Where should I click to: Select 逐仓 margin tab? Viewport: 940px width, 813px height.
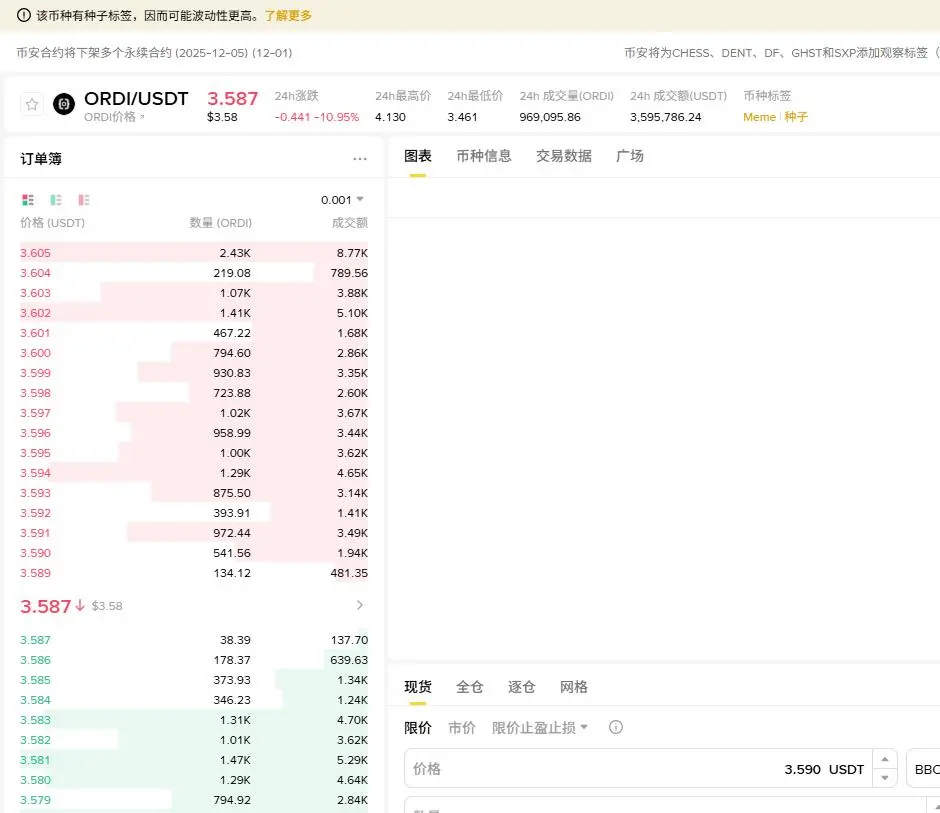click(x=521, y=686)
